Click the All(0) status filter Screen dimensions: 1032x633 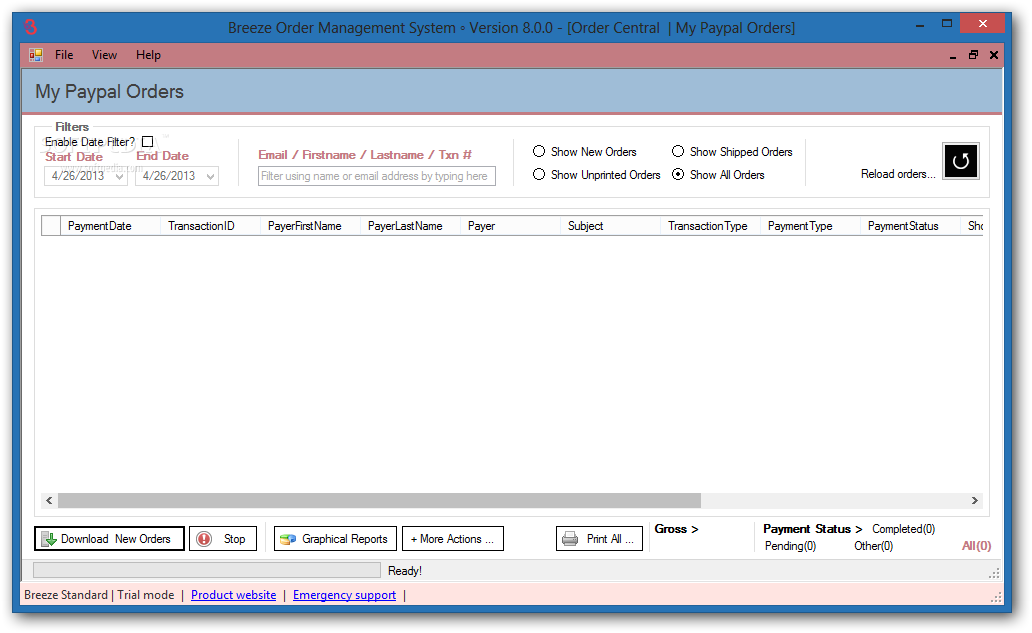976,546
